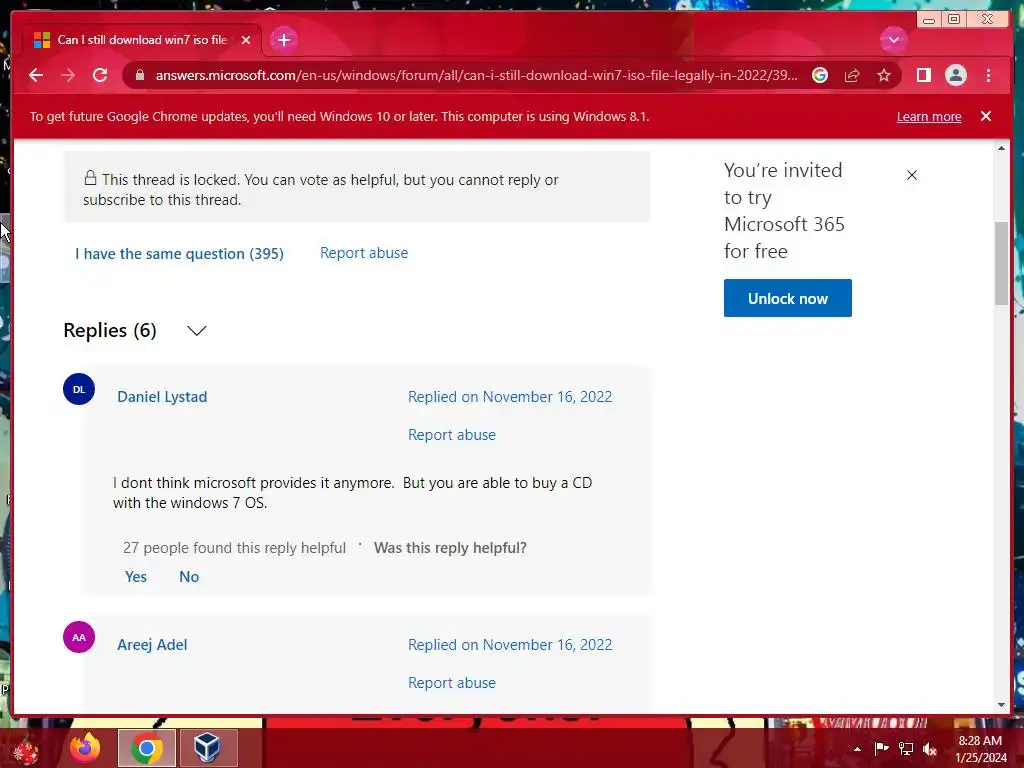Report abuse for the original question
Image resolution: width=1024 pixels, height=768 pixels.
(364, 253)
